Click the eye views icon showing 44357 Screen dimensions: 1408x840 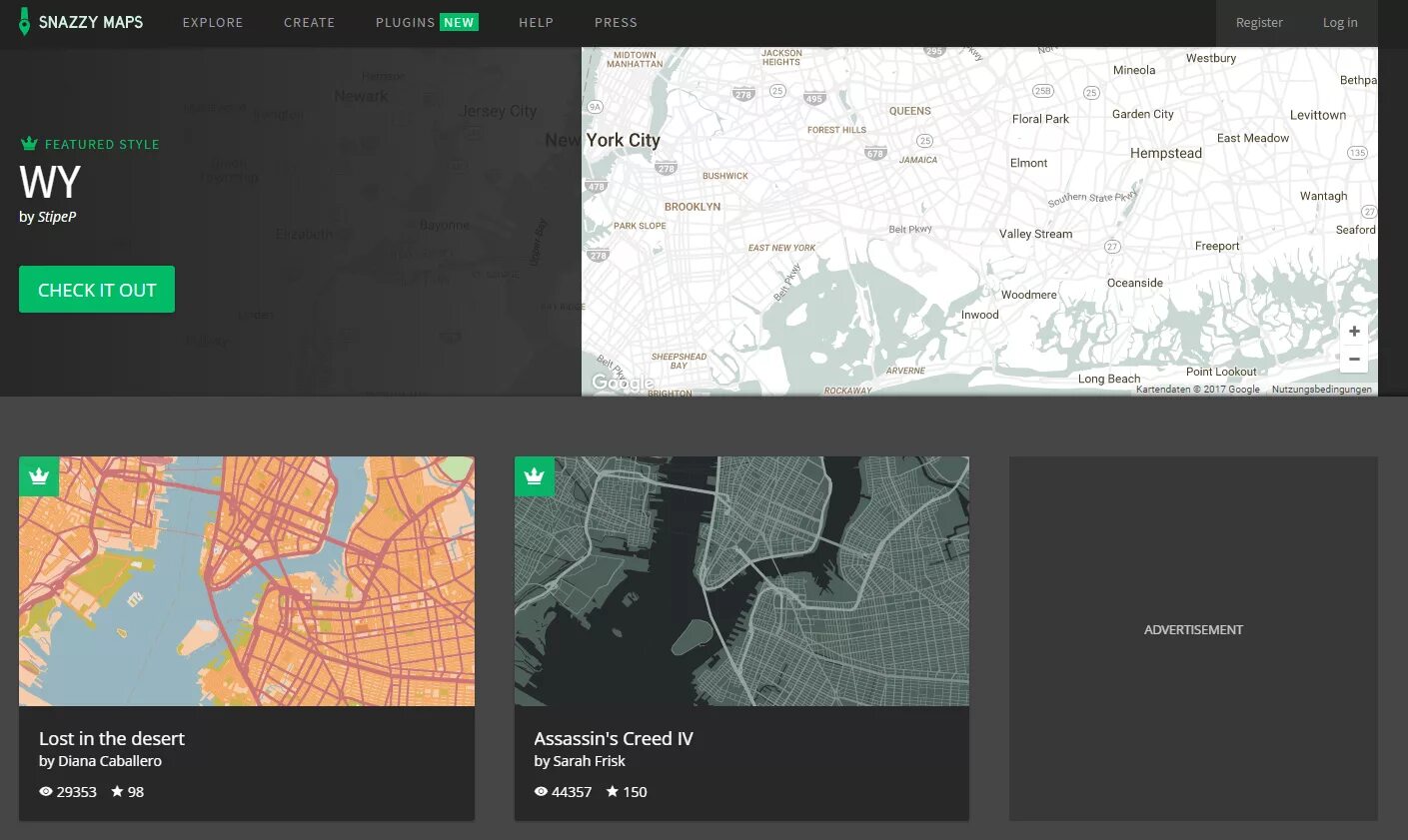pyautogui.click(x=541, y=792)
